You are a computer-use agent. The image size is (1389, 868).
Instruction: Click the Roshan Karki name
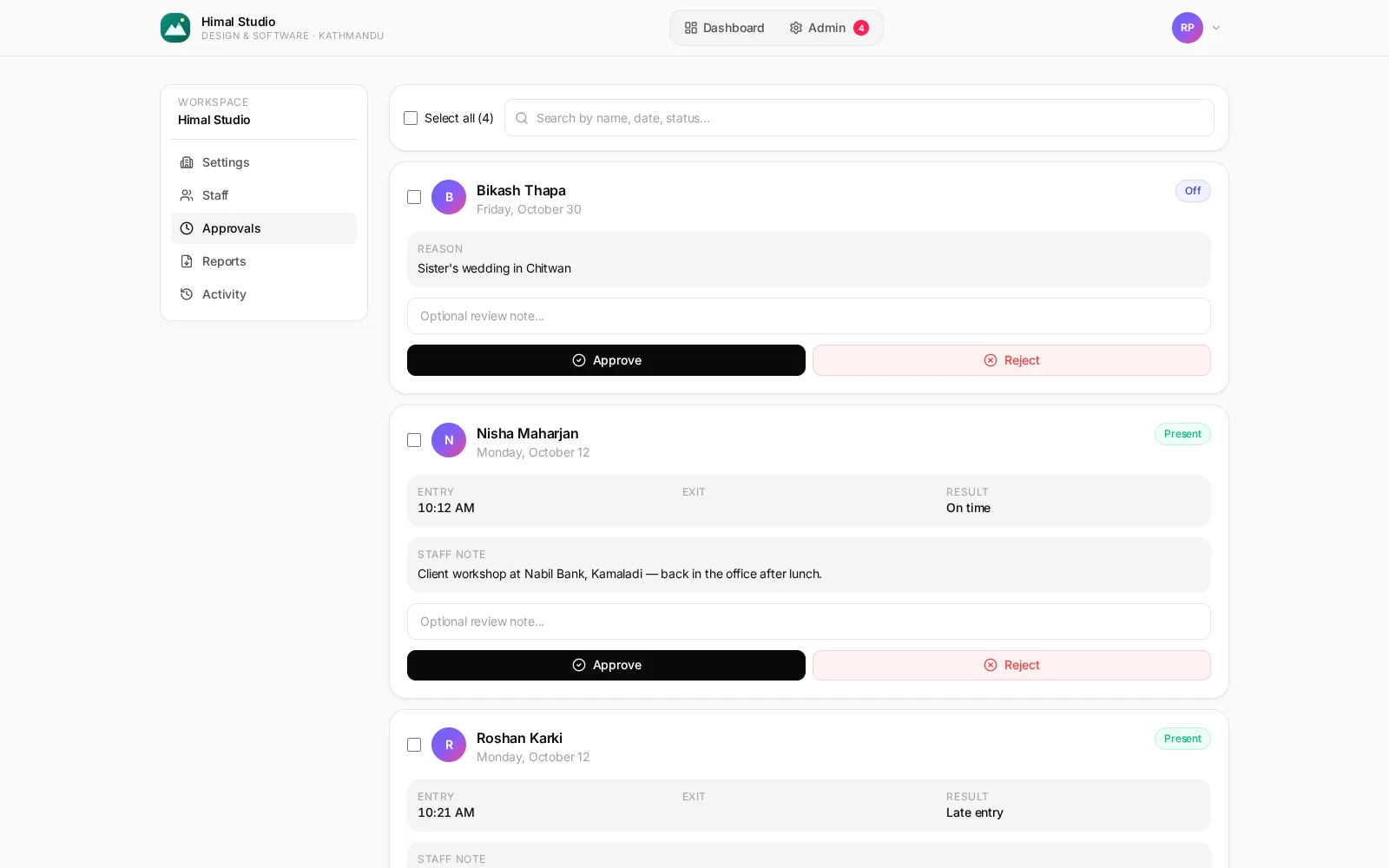[x=519, y=738]
